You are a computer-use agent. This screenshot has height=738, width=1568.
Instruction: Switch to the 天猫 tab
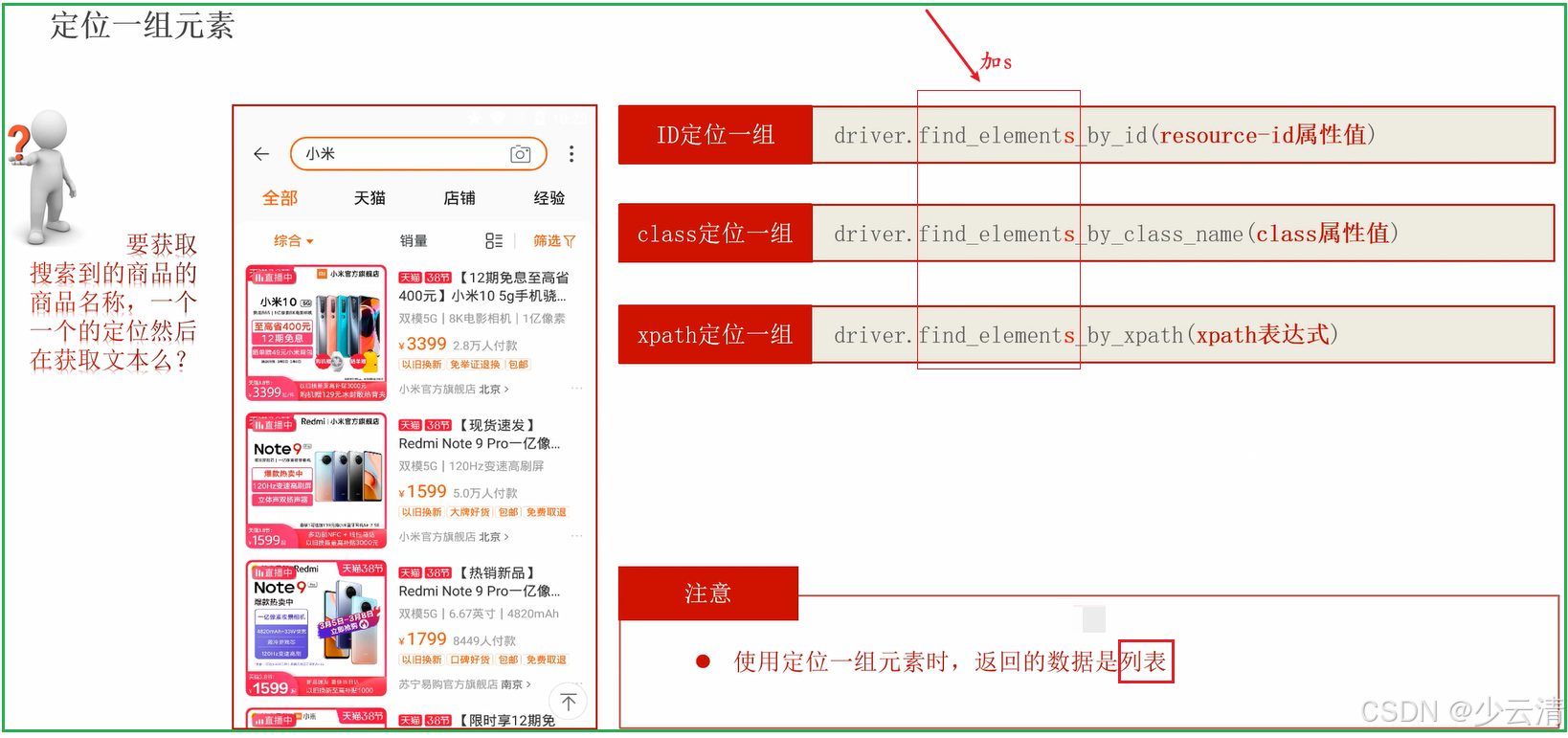(370, 198)
